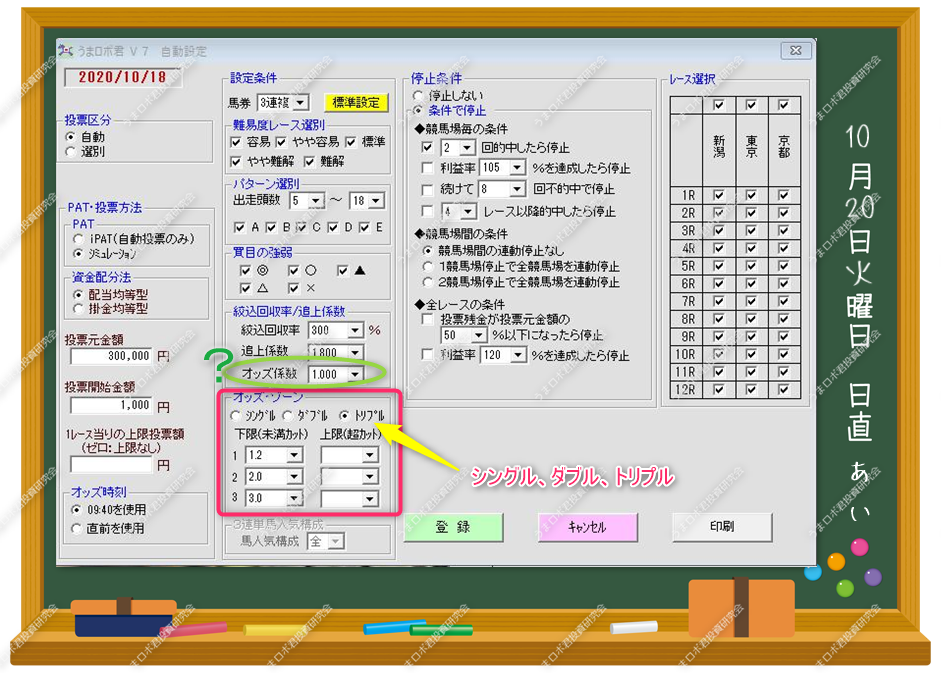
Task: Toggle 6R checkbox for 東京
Action: pyautogui.click(x=751, y=283)
